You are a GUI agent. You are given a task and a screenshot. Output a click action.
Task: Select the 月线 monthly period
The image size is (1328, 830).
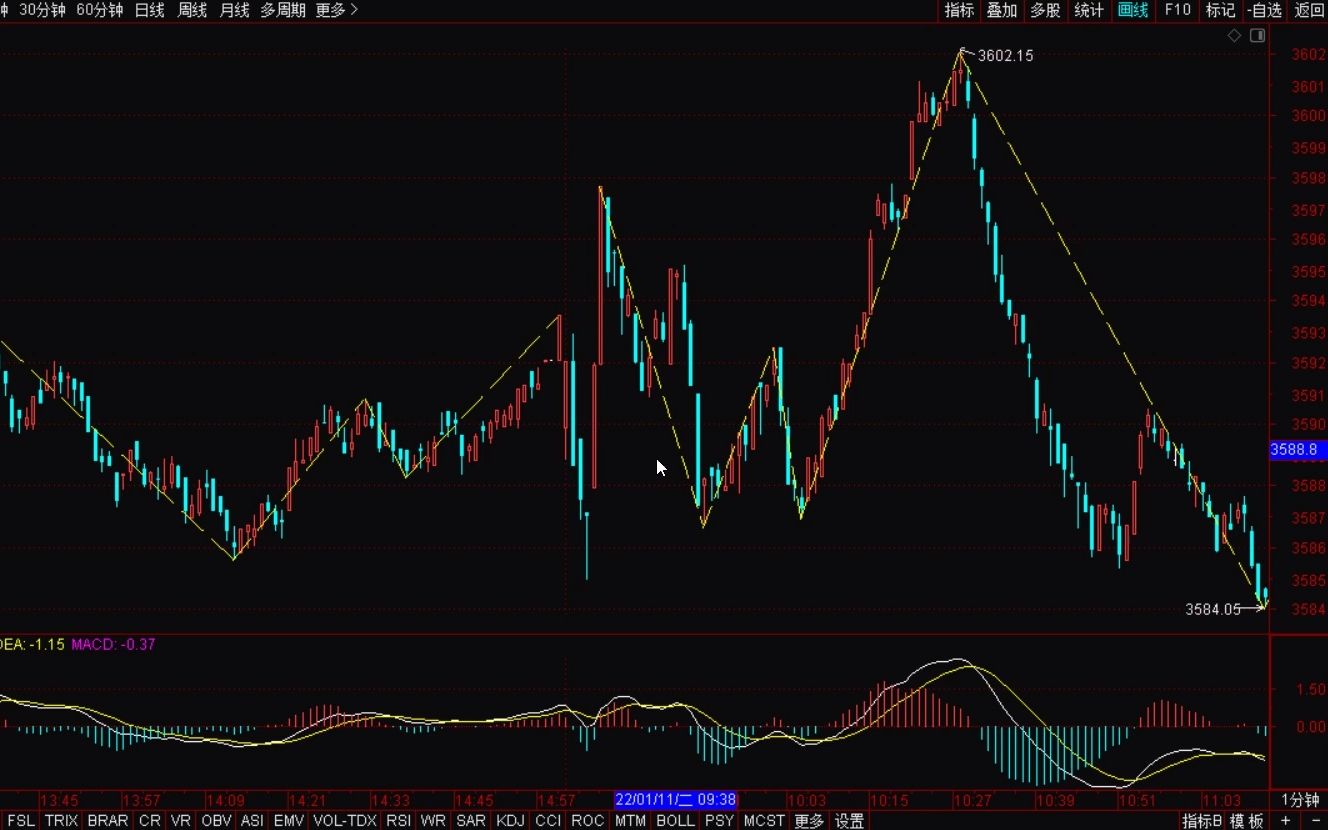coord(234,10)
